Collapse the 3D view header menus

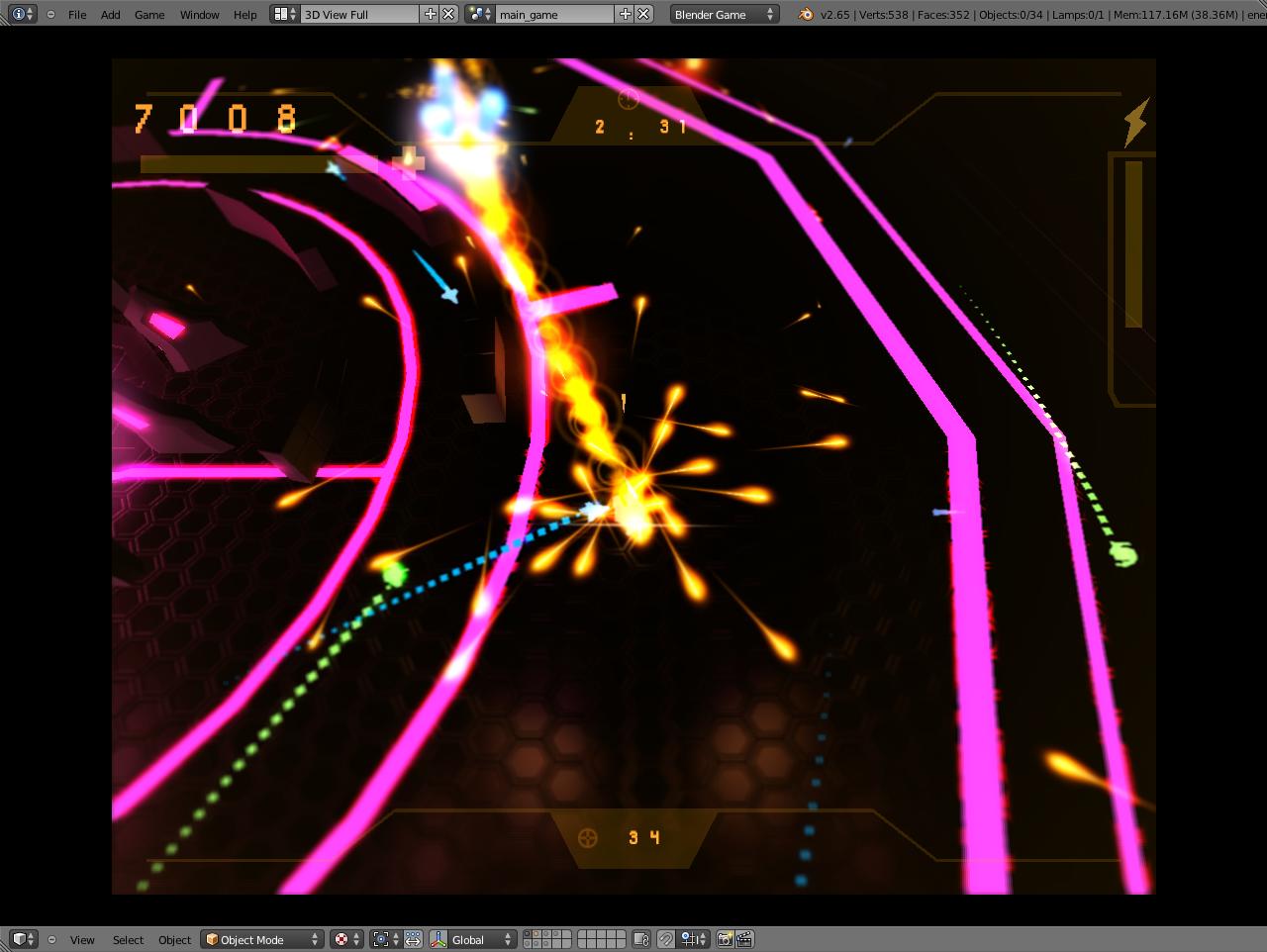click(51, 939)
